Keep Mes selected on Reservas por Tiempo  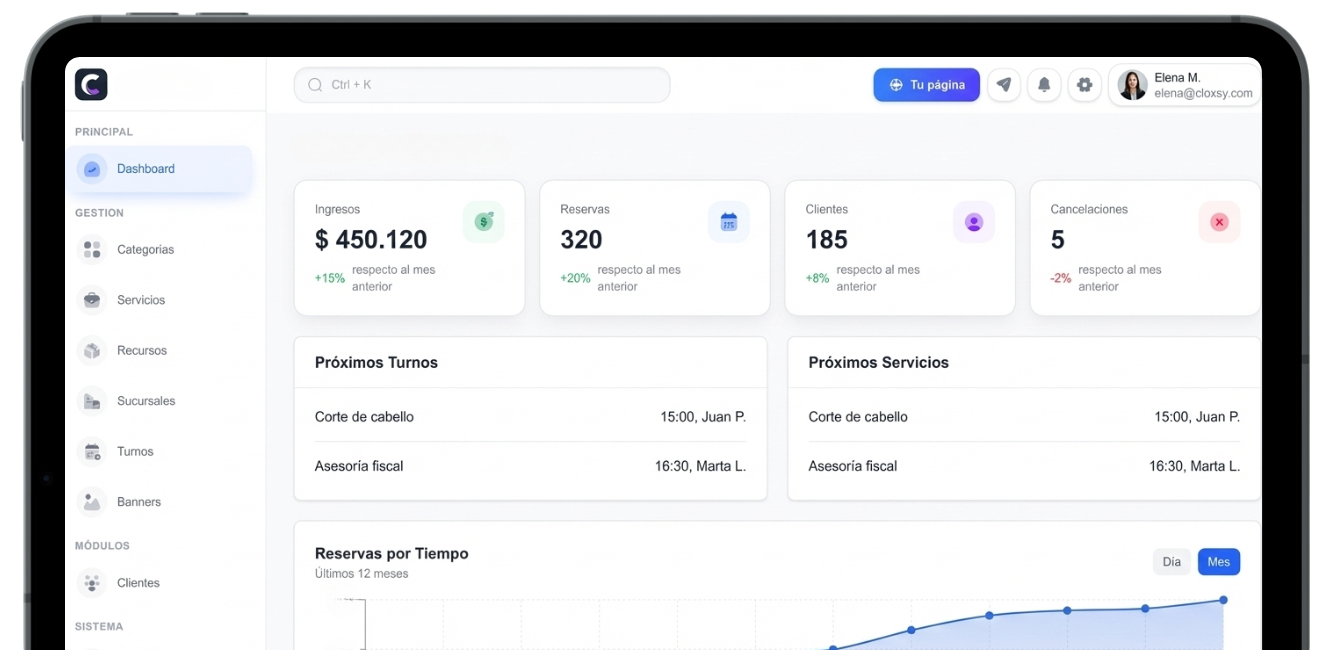[x=1219, y=561]
